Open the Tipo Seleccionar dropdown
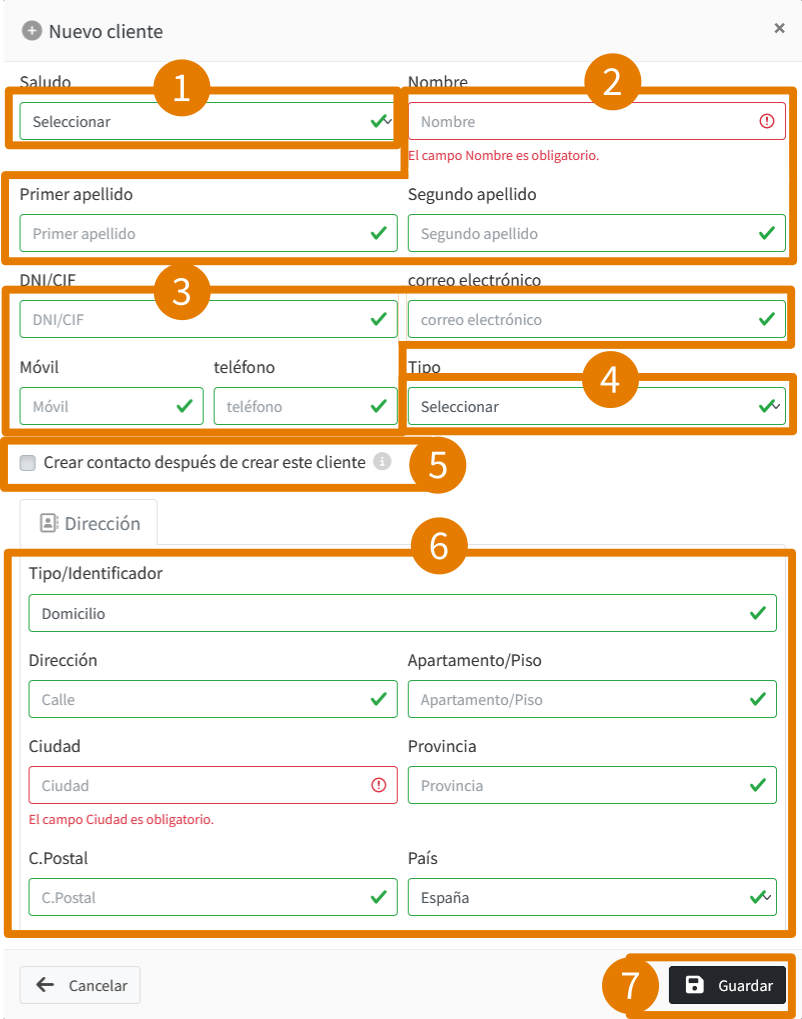This screenshot has height=1019, width=802. [597, 406]
